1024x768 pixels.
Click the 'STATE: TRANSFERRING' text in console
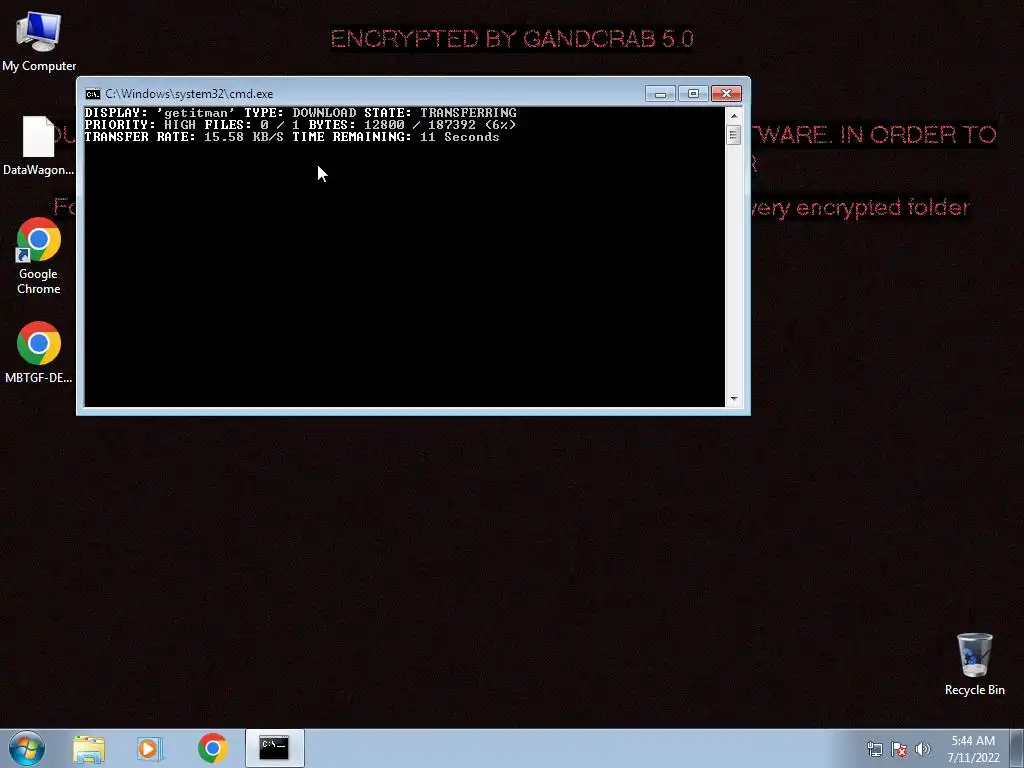click(440, 113)
